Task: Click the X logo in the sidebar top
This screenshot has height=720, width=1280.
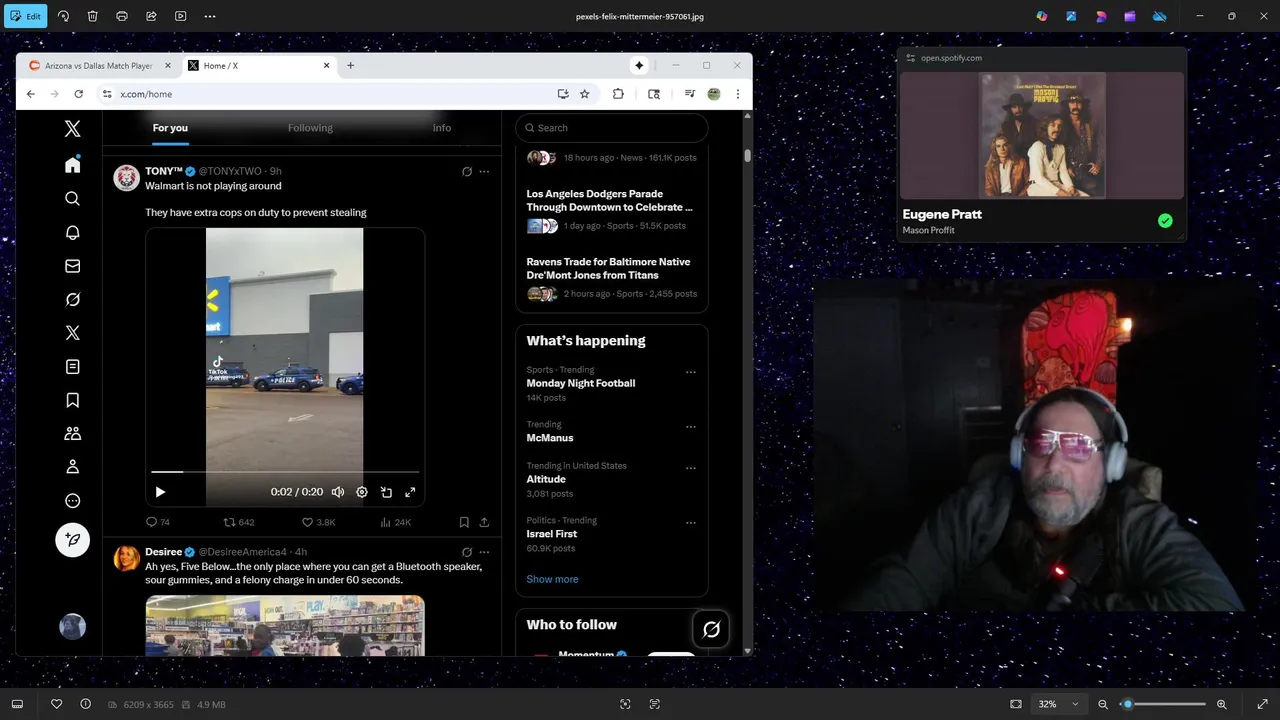Action: tap(72, 129)
